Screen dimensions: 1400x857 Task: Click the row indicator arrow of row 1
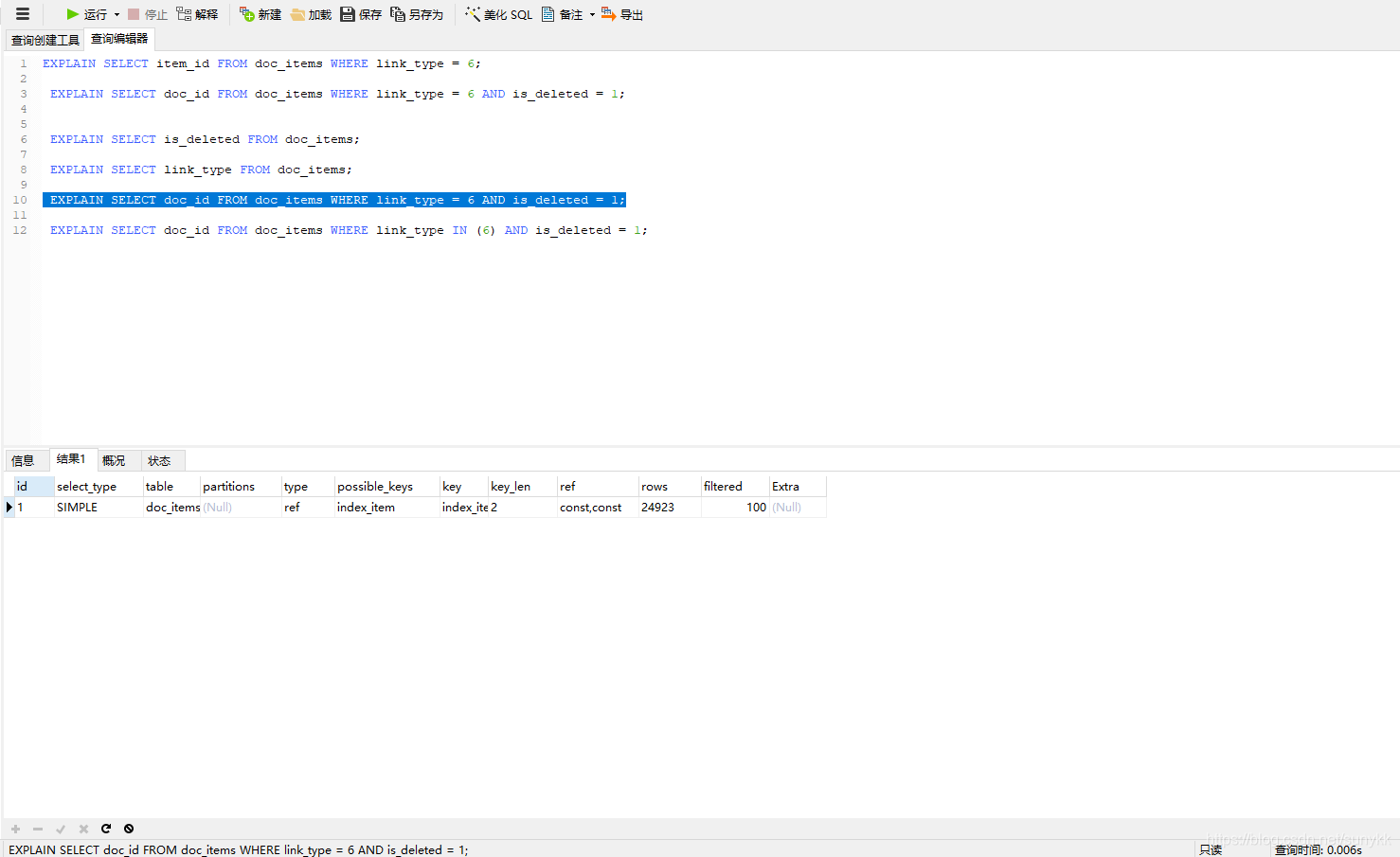9,508
